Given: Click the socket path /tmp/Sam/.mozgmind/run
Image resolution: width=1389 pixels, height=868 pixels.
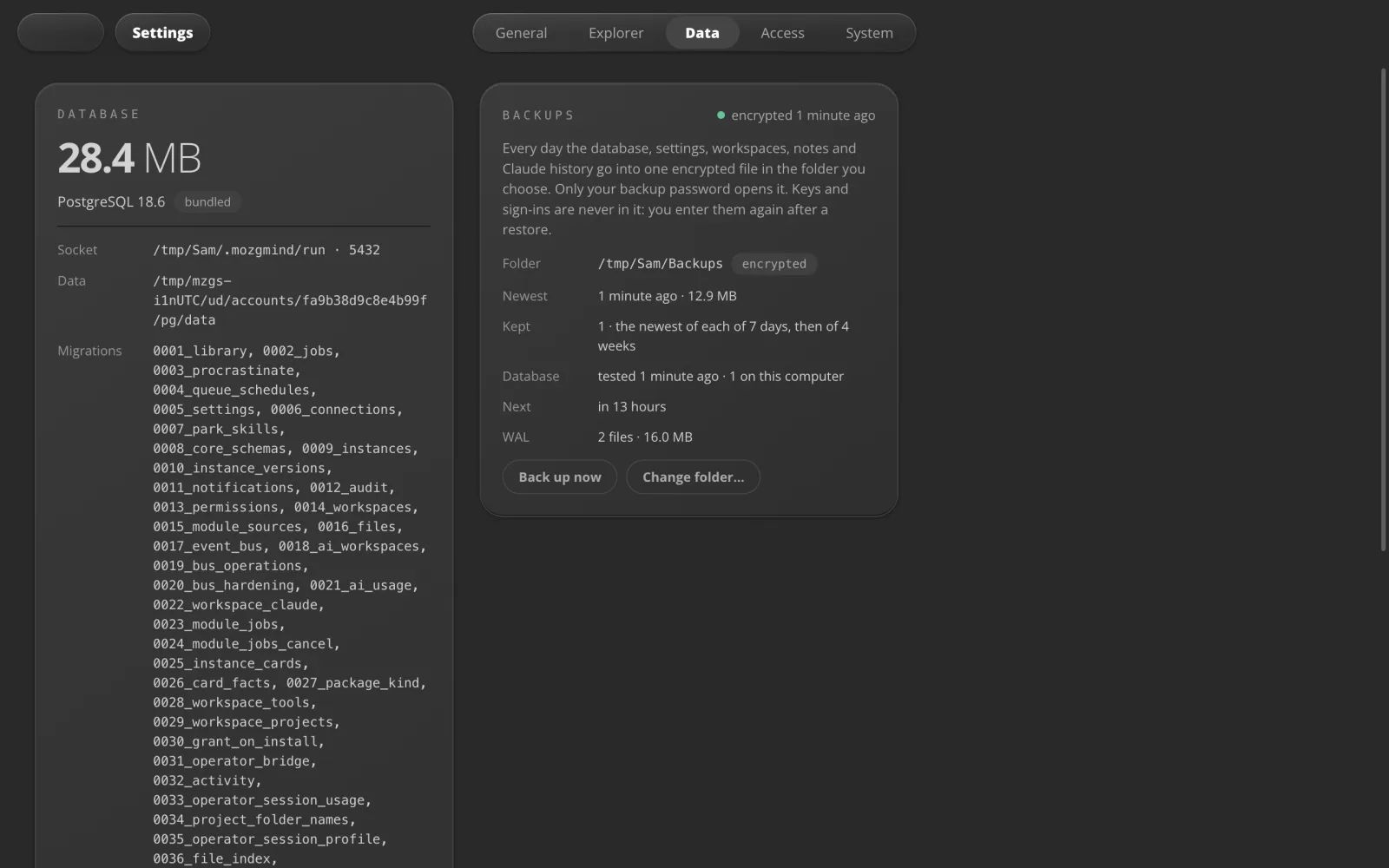Looking at the screenshot, I should point(239,250).
